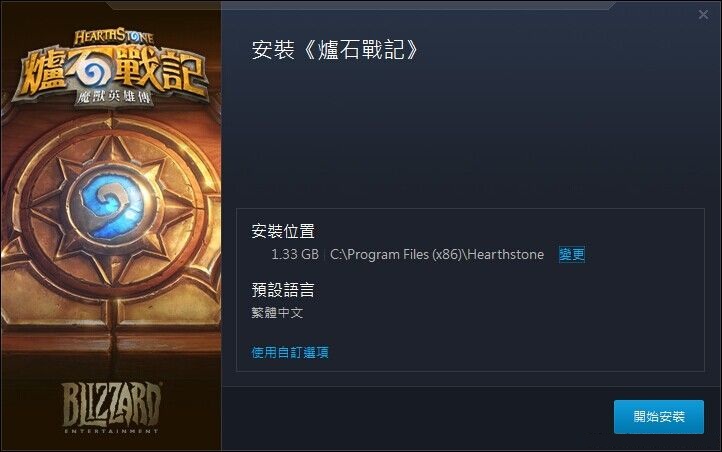
Task: Start installing with the 開始安裝 button
Action: [x=658, y=417]
